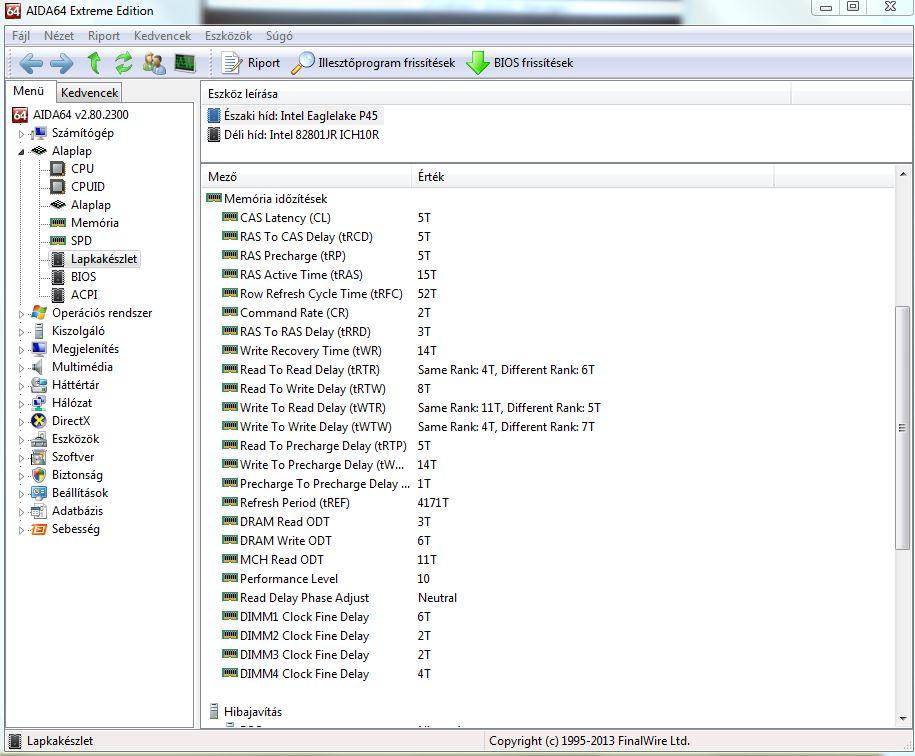Open Illesztőprogram frissítések driver updates

pyautogui.click(x=373, y=63)
